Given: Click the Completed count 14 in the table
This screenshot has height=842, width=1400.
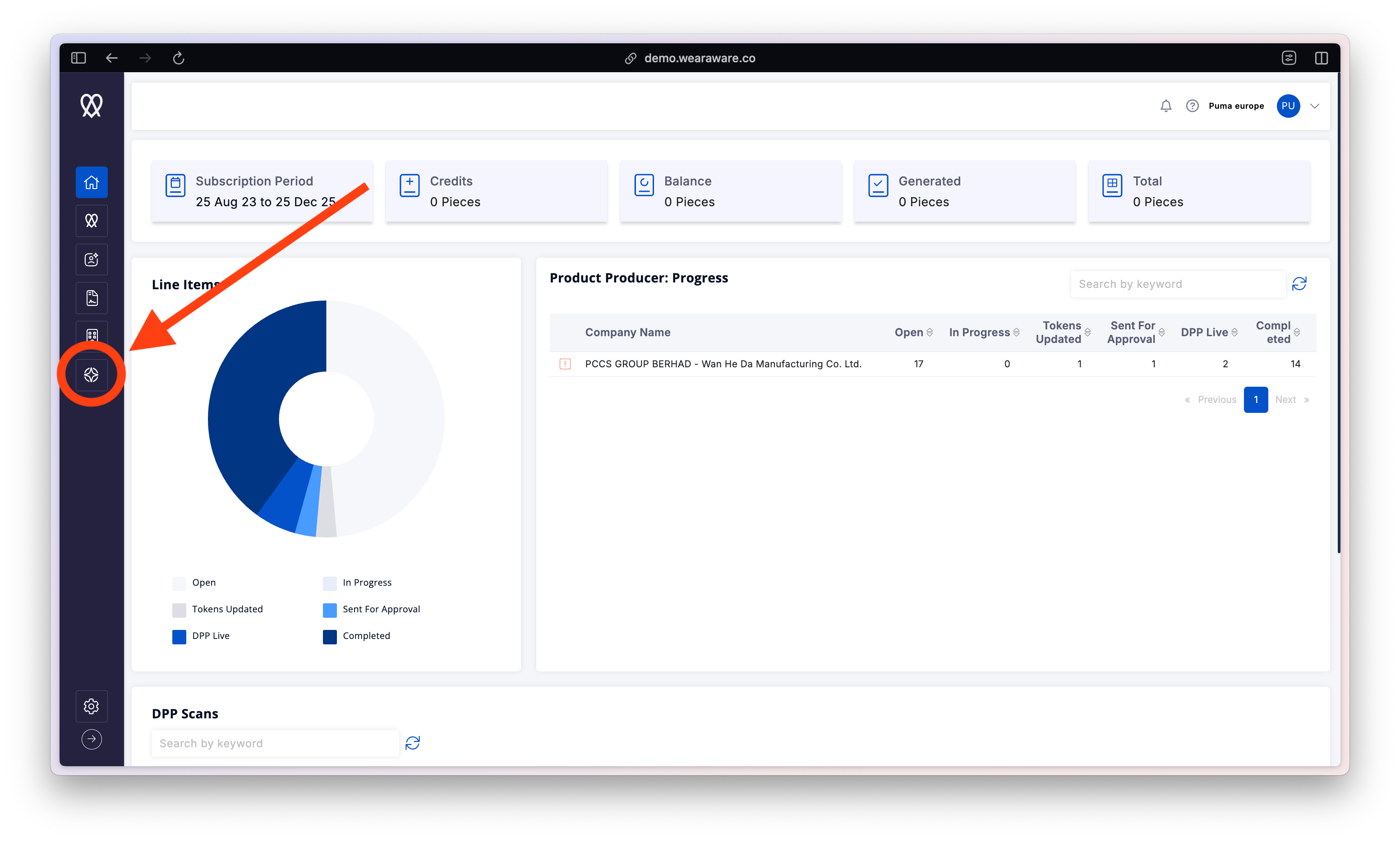Looking at the screenshot, I should click(x=1295, y=364).
